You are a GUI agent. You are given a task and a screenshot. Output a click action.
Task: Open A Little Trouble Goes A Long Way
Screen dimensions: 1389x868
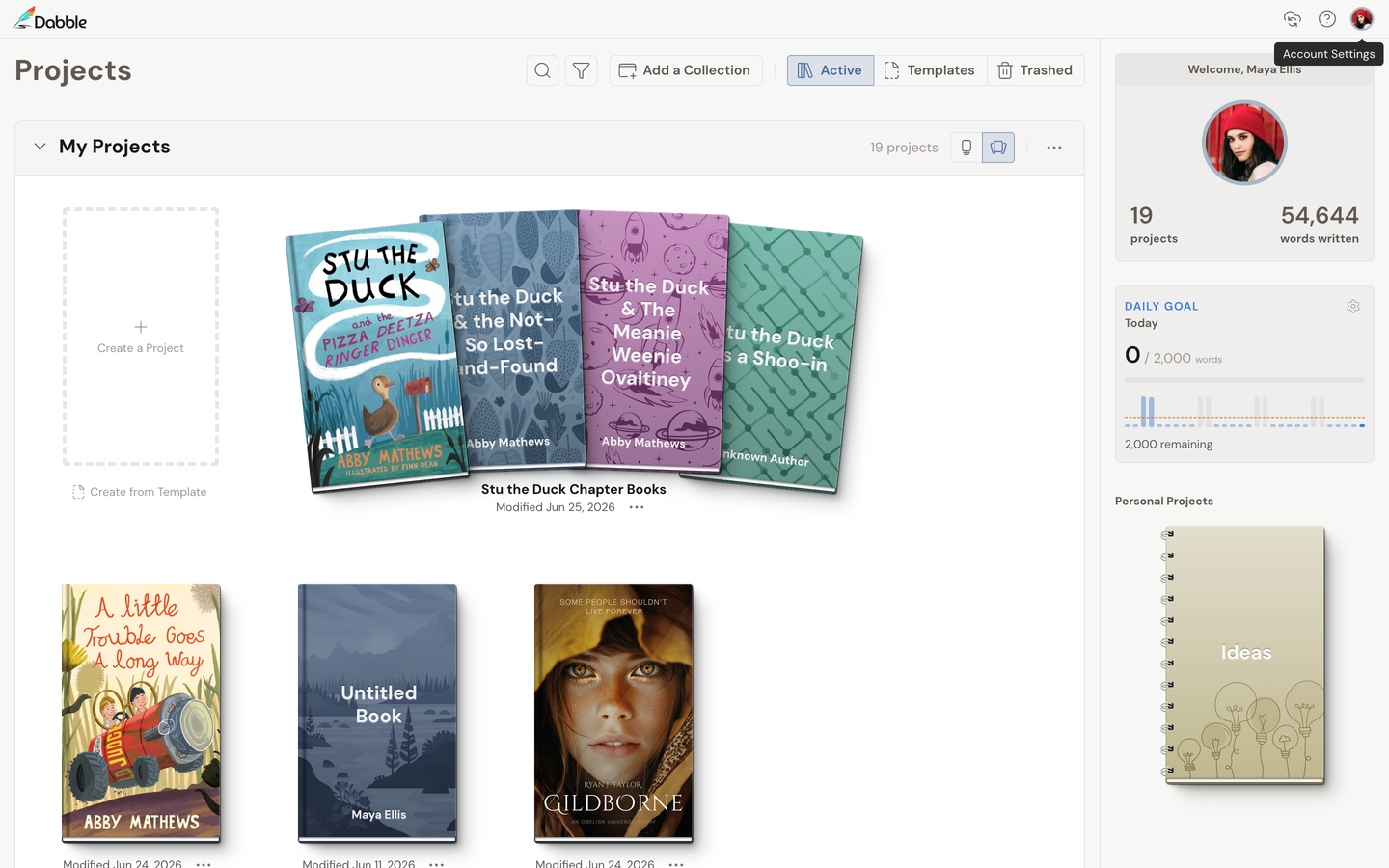tap(142, 714)
